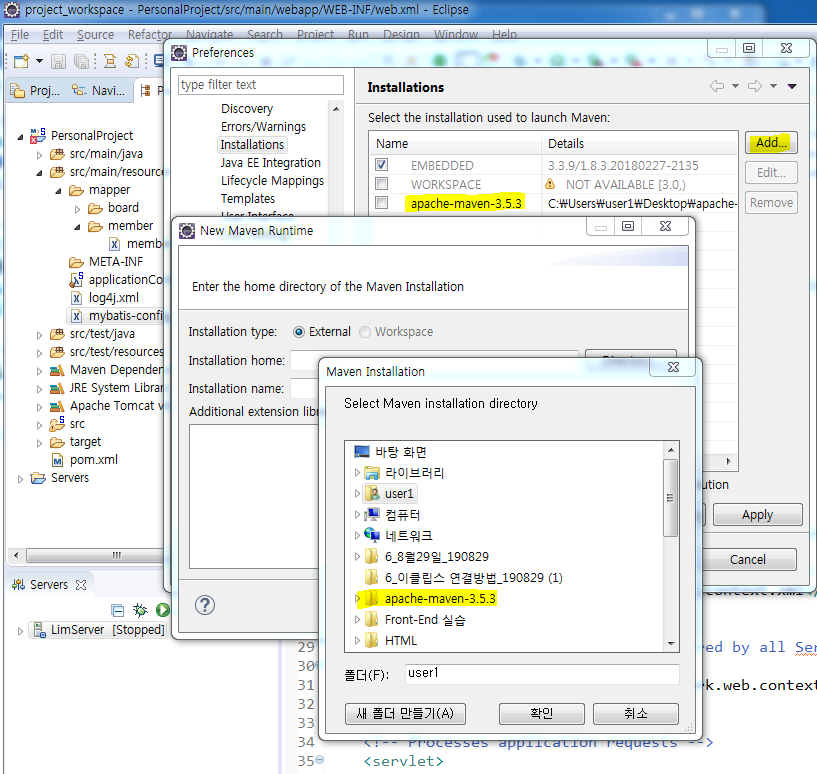This screenshot has height=774, width=817.
Task: Click the directory tree vertical scrollbar thumb
Action: [x=671, y=498]
